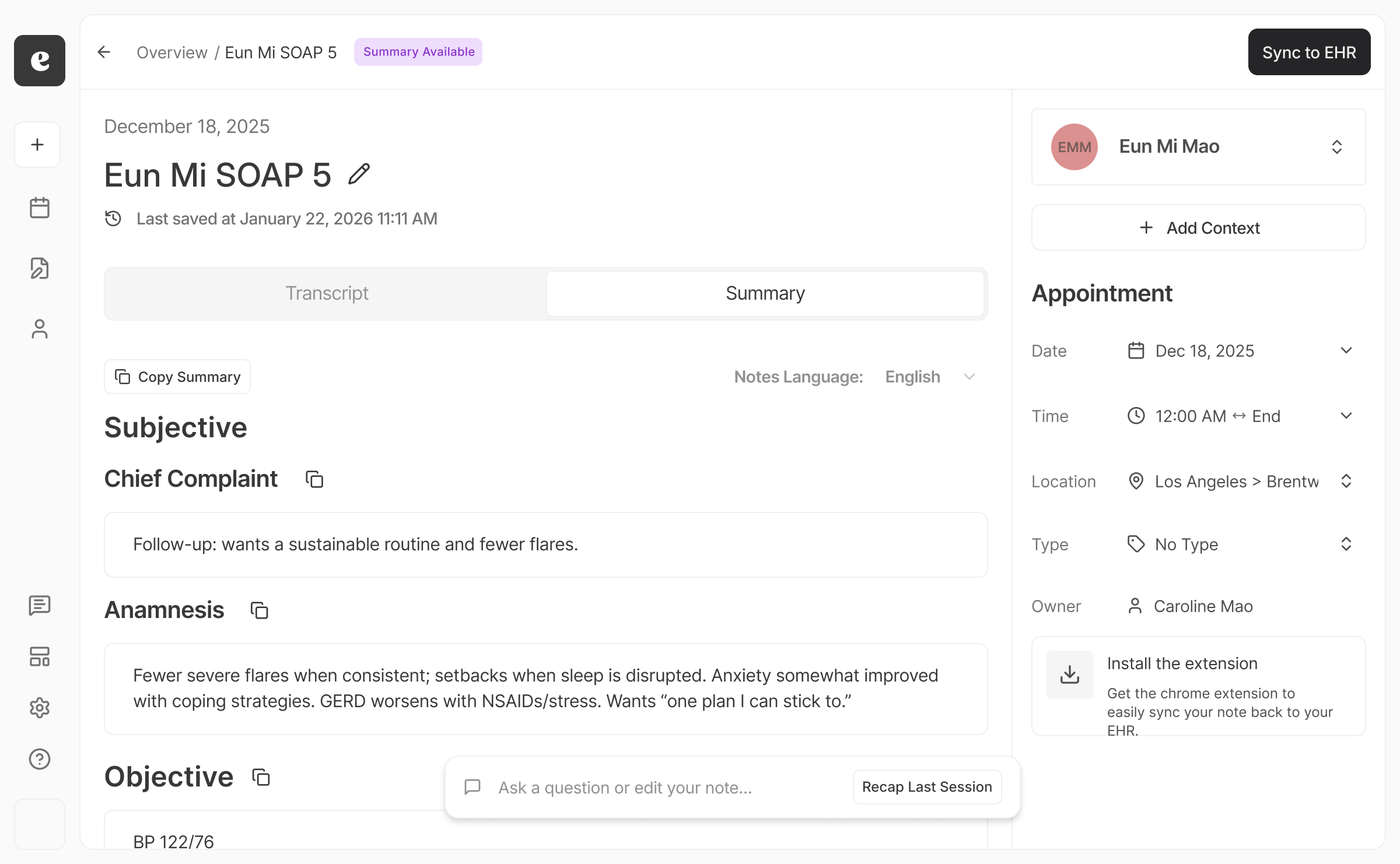The height and width of the screenshot is (864, 1400).
Task: Click owner name Caroline Mao
Action: click(x=1203, y=606)
